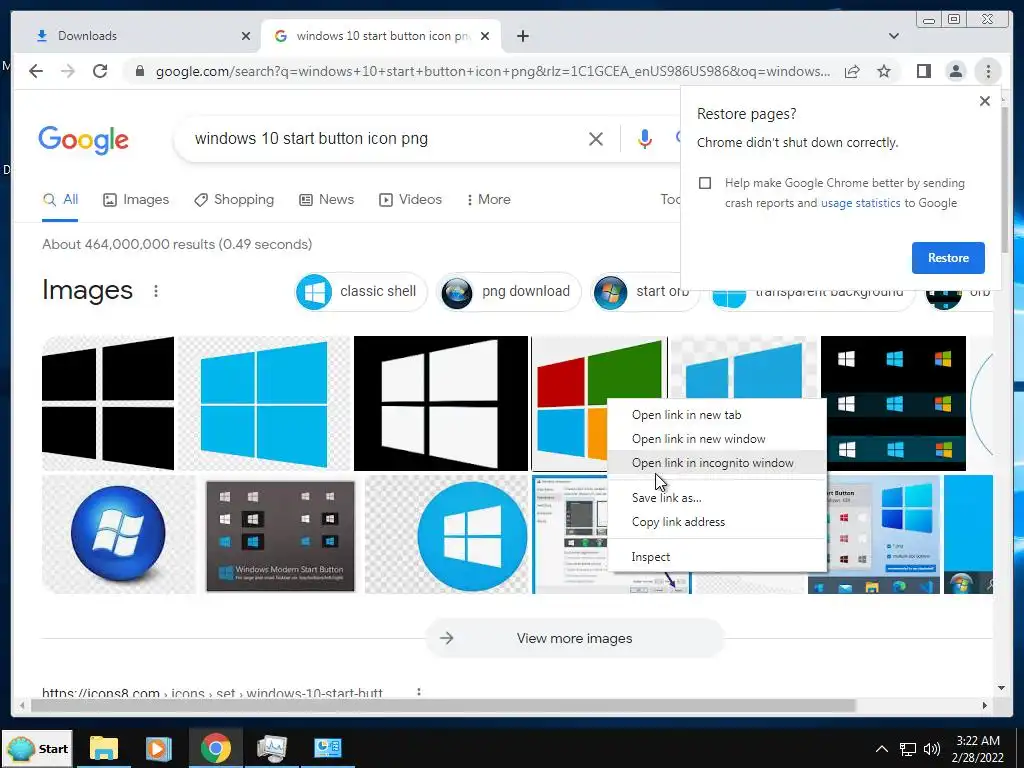Choose Inspect from context menu
1024x768 pixels.
click(x=716, y=557)
